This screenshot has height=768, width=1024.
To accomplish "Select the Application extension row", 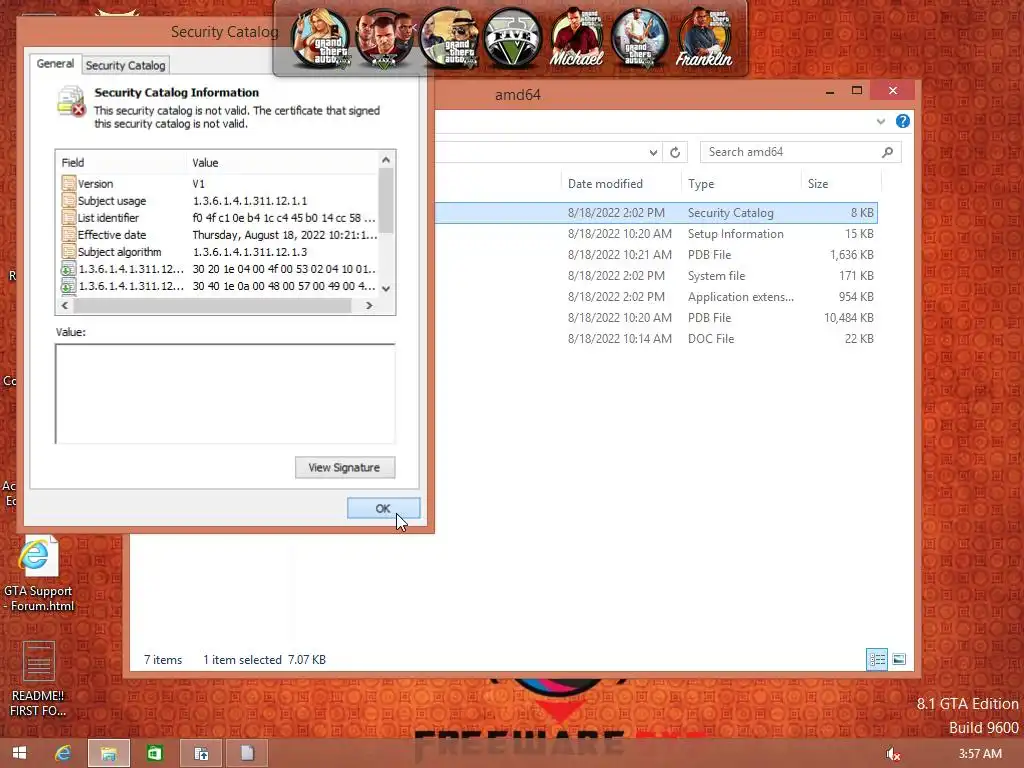I will tap(656, 296).
